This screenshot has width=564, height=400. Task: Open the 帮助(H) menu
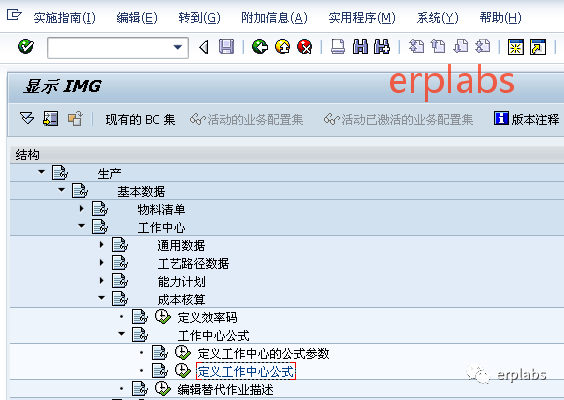(500, 17)
